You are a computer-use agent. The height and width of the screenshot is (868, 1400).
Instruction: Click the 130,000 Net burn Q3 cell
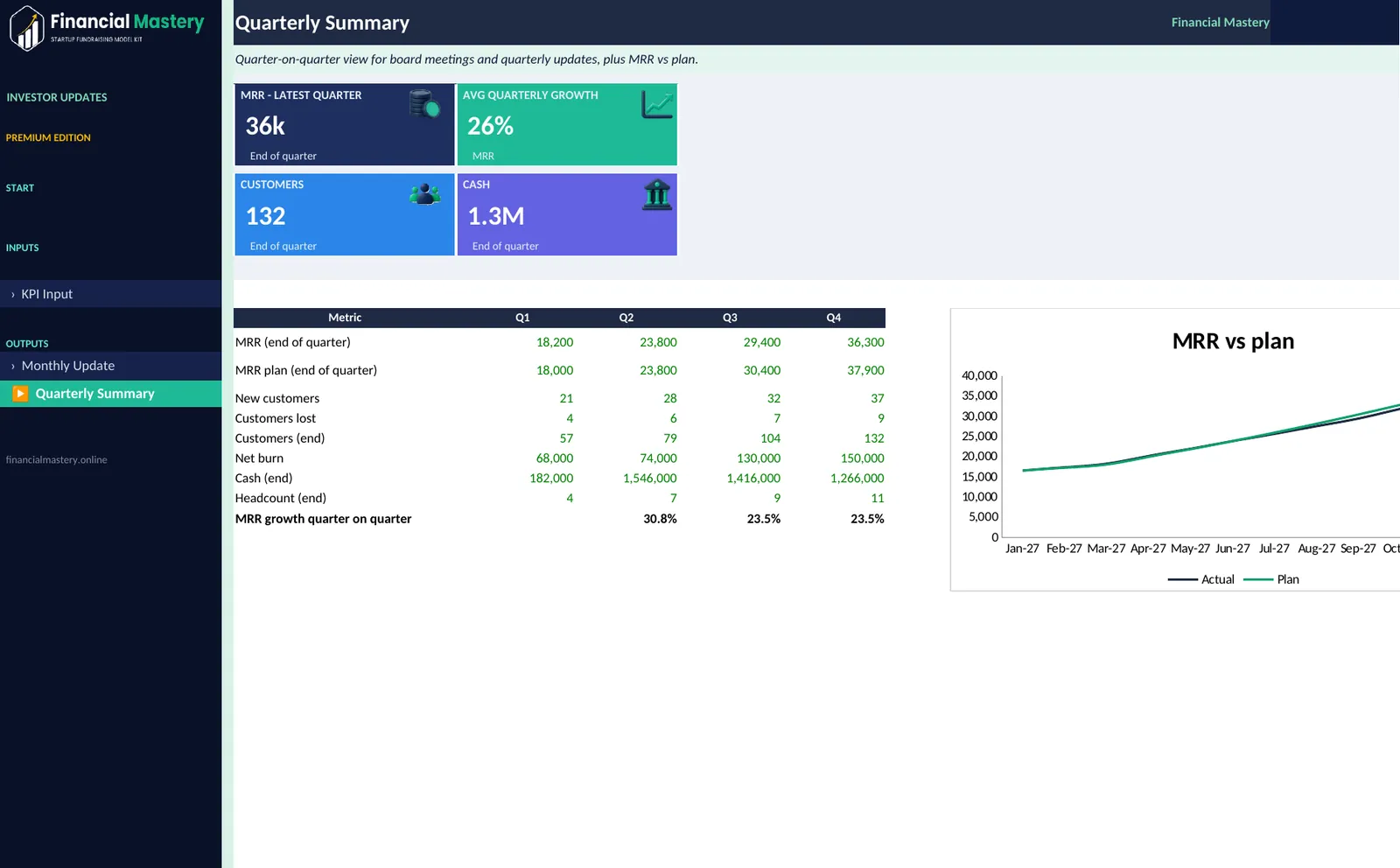(759, 458)
